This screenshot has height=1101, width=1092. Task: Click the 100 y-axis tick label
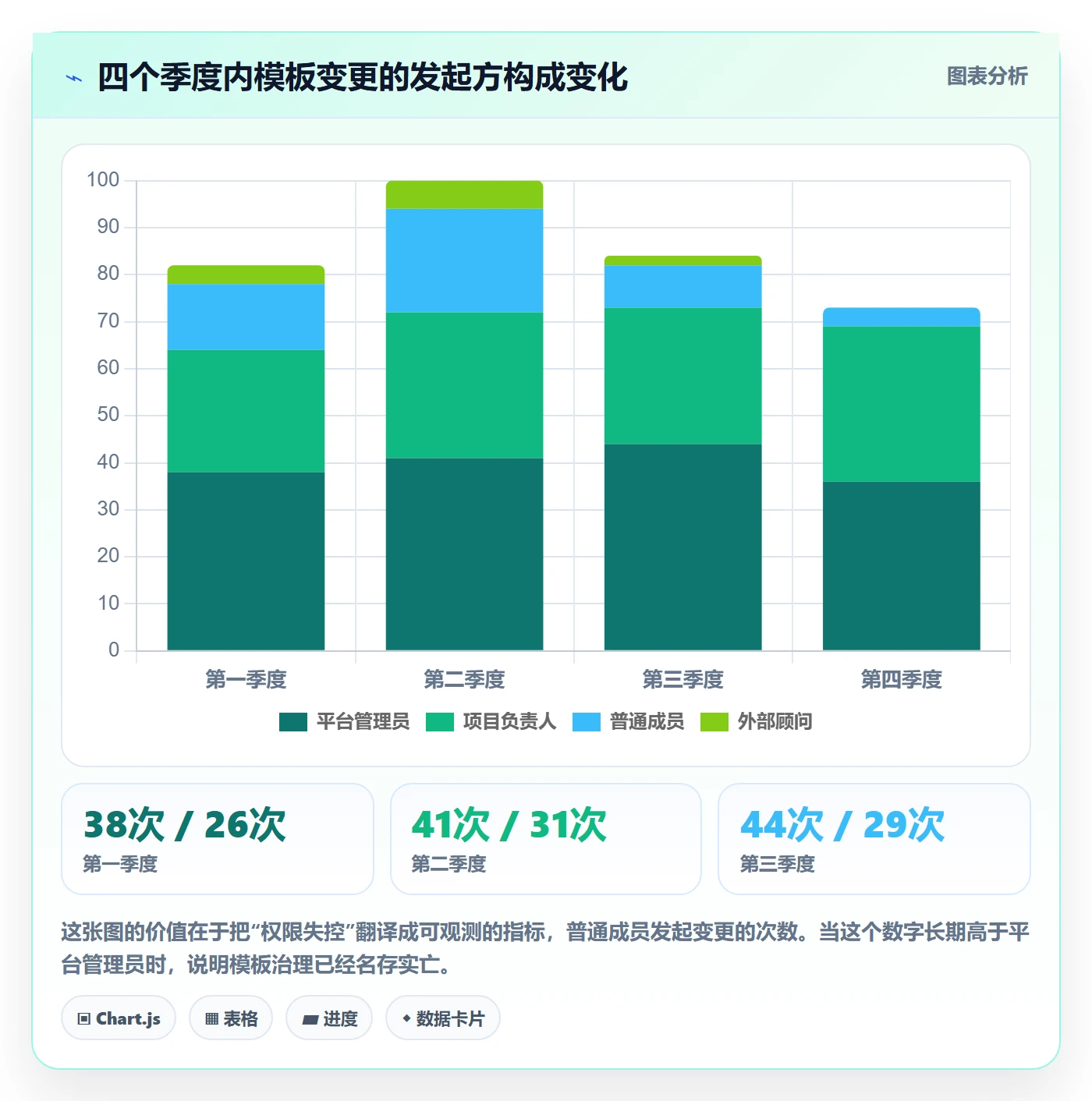(x=103, y=180)
